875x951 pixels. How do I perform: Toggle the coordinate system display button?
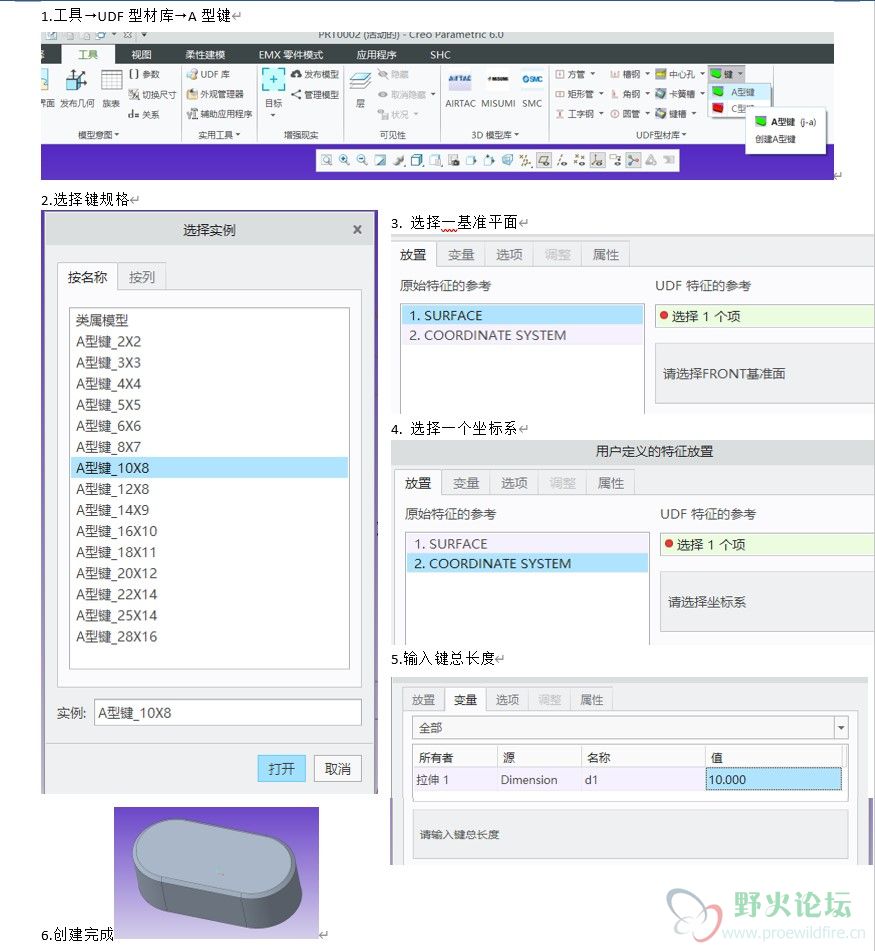(x=597, y=160)
